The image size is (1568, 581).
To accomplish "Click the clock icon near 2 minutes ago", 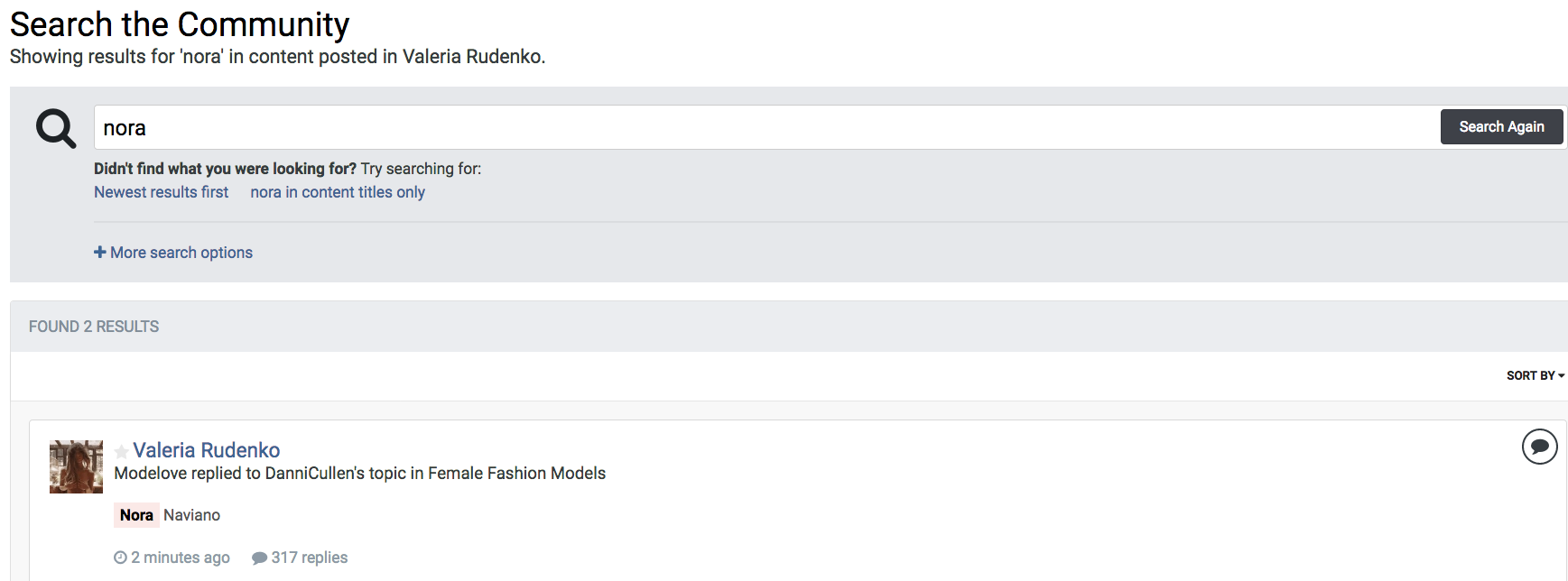I will (x=120, y=558).
